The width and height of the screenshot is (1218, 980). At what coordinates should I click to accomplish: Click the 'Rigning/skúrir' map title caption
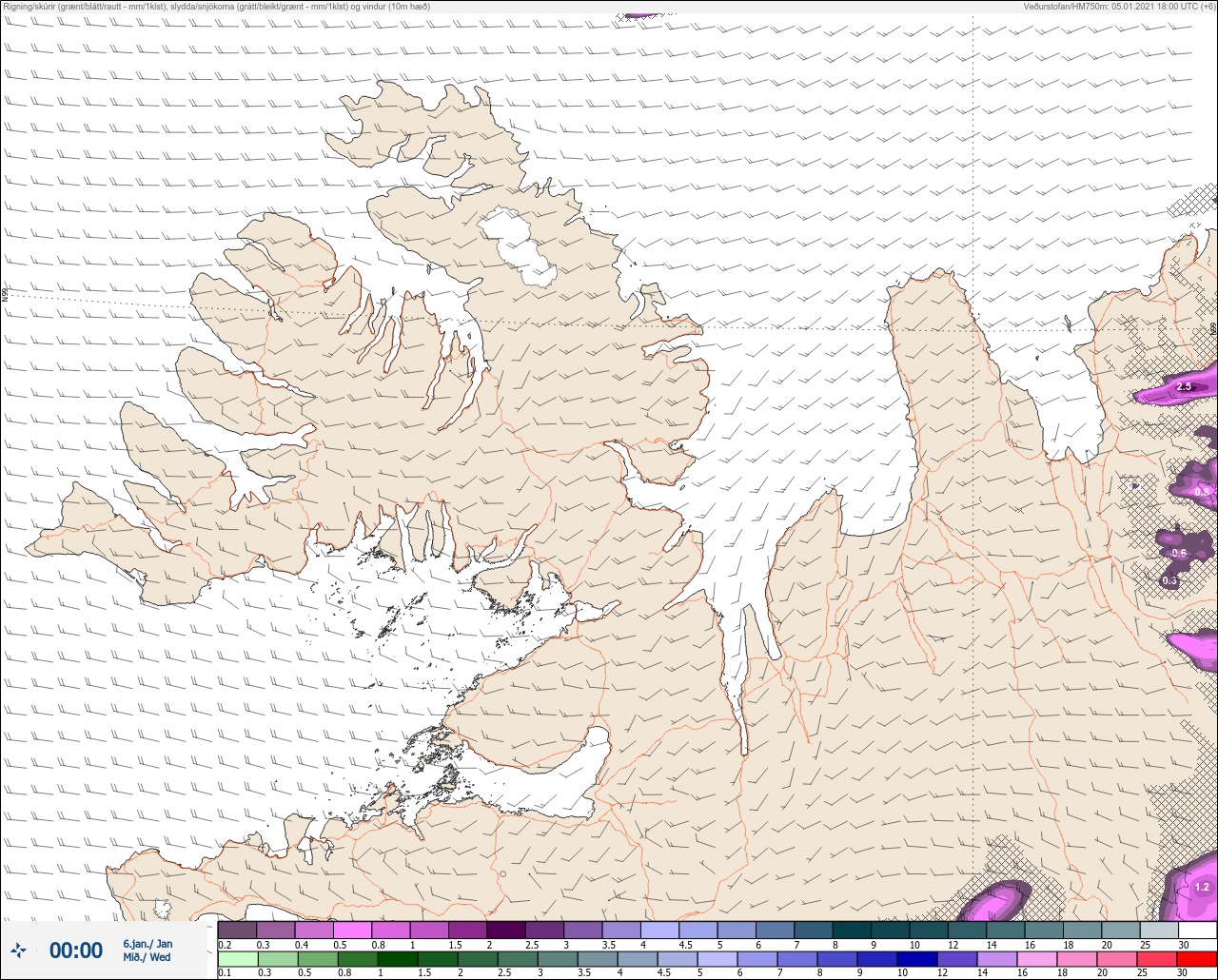(217, 6)
